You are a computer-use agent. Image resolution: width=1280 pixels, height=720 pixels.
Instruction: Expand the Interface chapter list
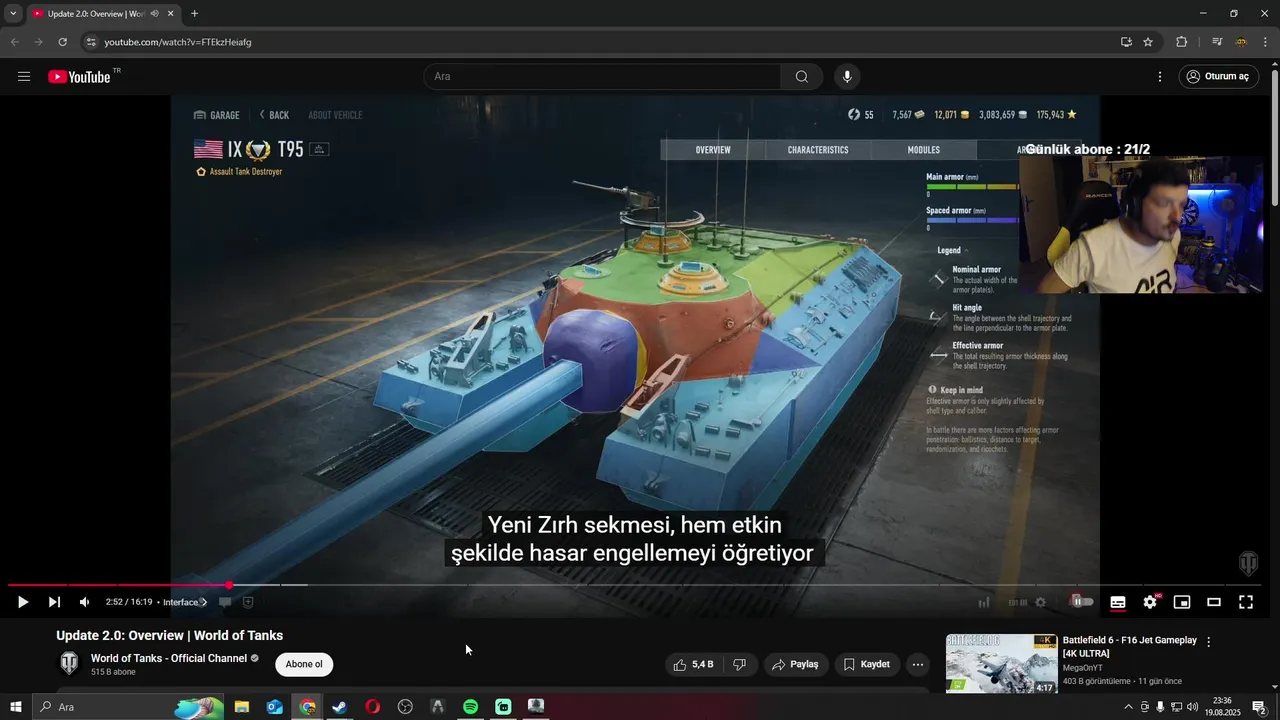tap(185, 602)
